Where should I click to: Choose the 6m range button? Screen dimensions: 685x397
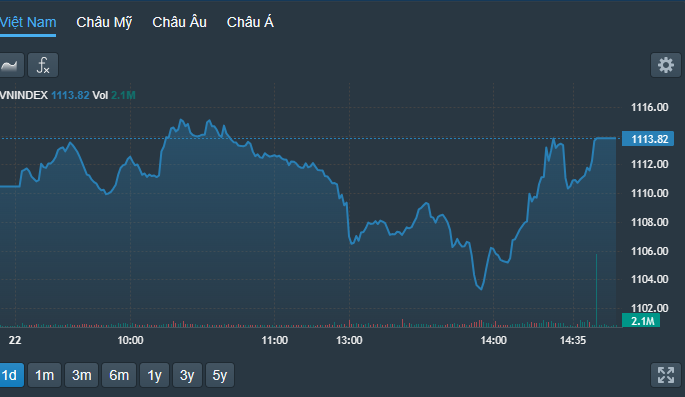(119, 375)
